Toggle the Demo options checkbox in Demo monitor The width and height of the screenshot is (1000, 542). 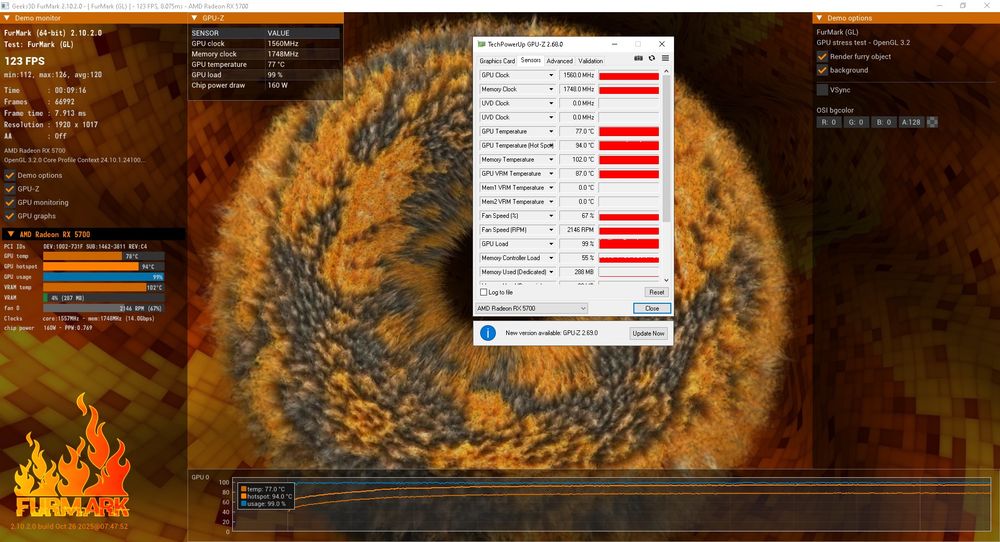[x=10, y=175]
